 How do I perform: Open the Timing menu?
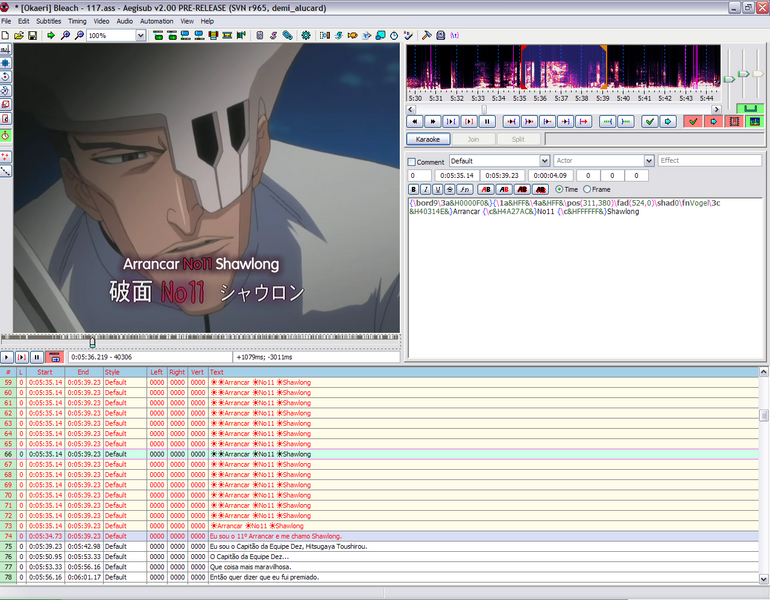click(x=77, y=21)
